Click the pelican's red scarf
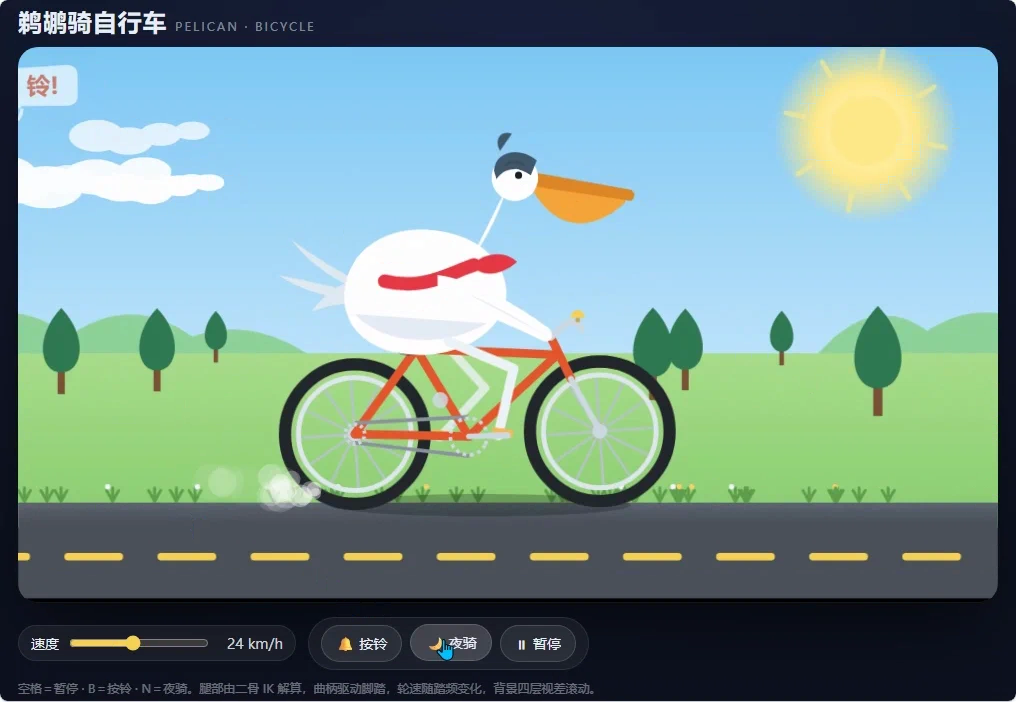The image size is (1016, 702). 446,272
